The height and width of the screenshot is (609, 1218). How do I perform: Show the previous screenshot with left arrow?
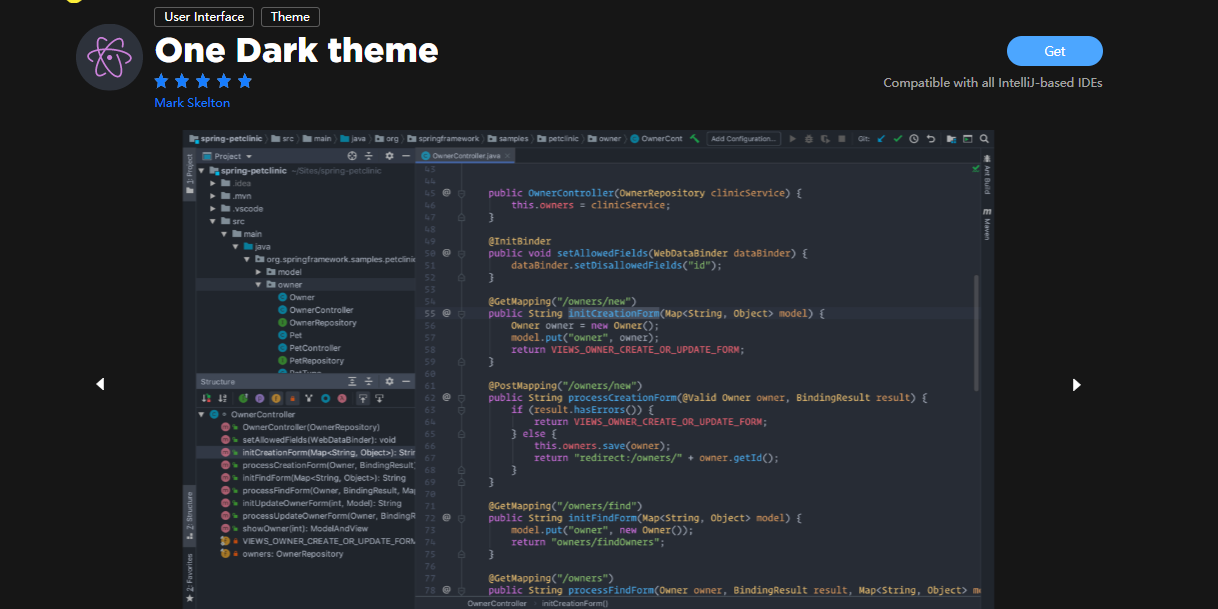100,384
